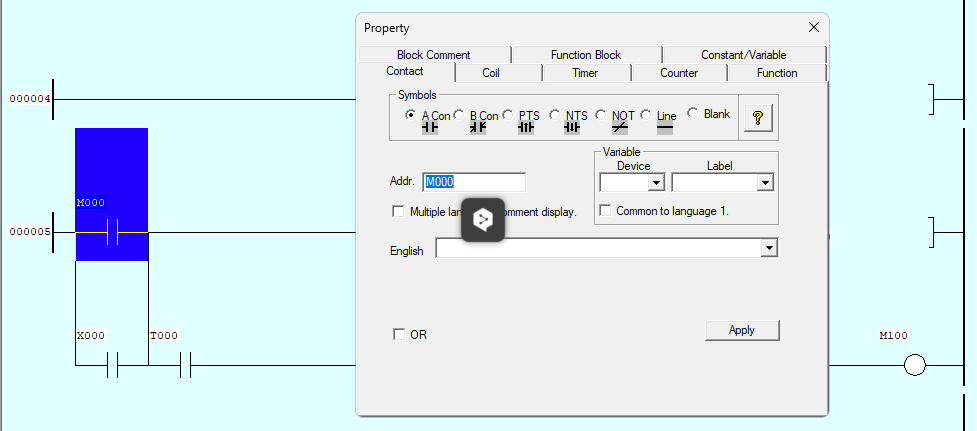Image resolution: width=977 pixels, height=431 pixels.
Task: Click the floating overlay app icon
Action: point(483,219)
